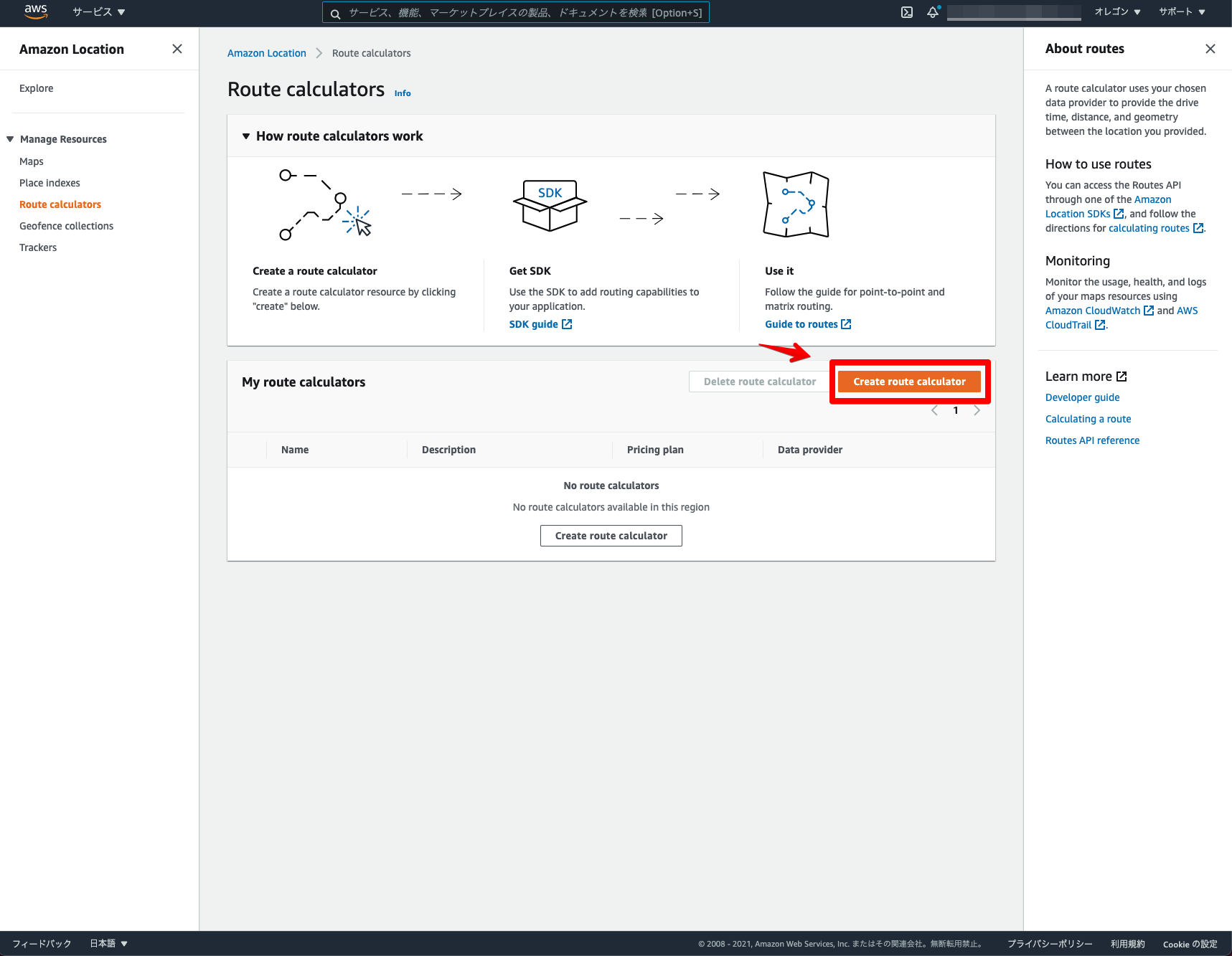The height and width of the screenshot is (956, 1232).
Task: Click page number 1 in pagination
Action: (x=956, y=410)
